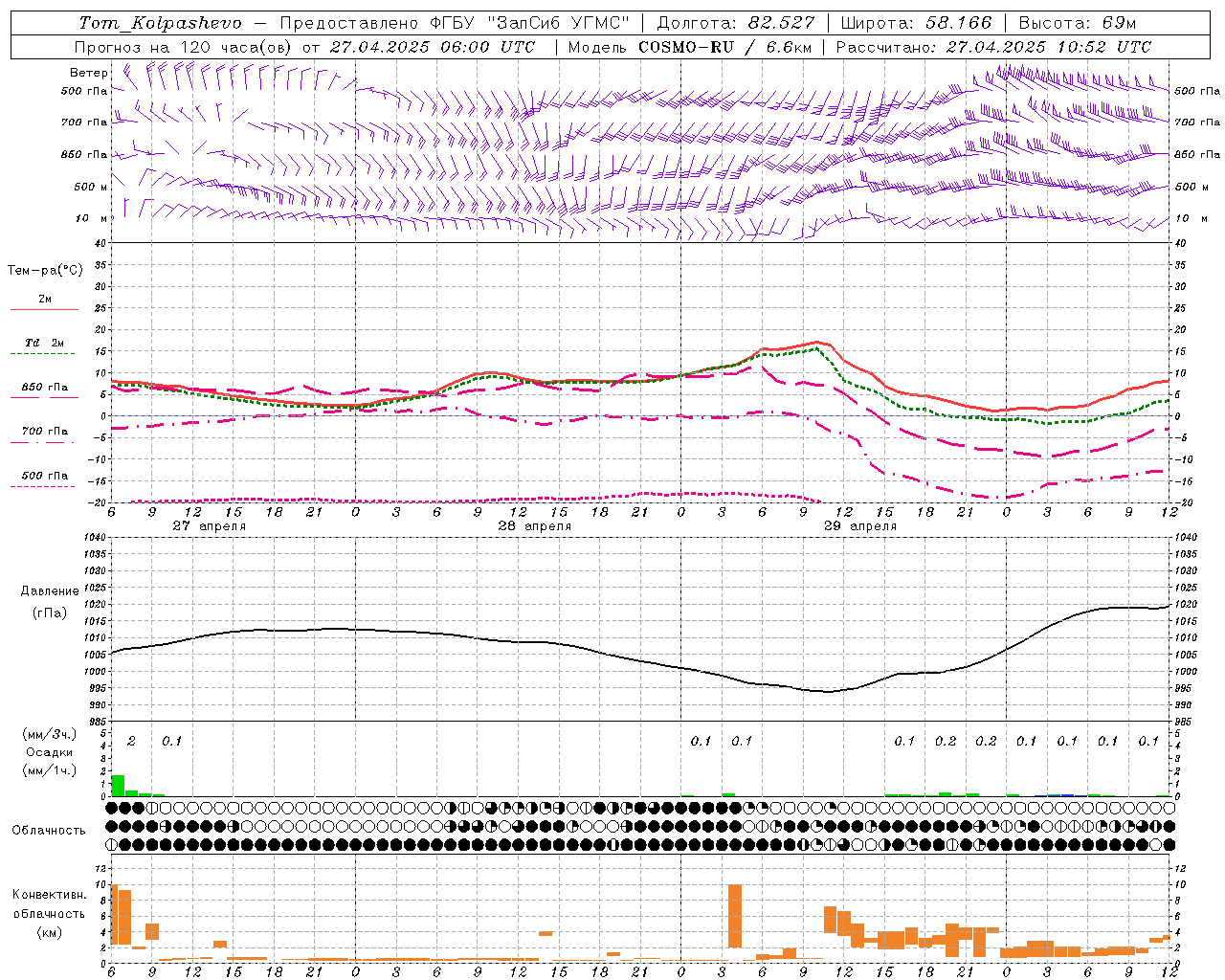
Task: Click the 28 апреля date label
Action: coord(535,526)
